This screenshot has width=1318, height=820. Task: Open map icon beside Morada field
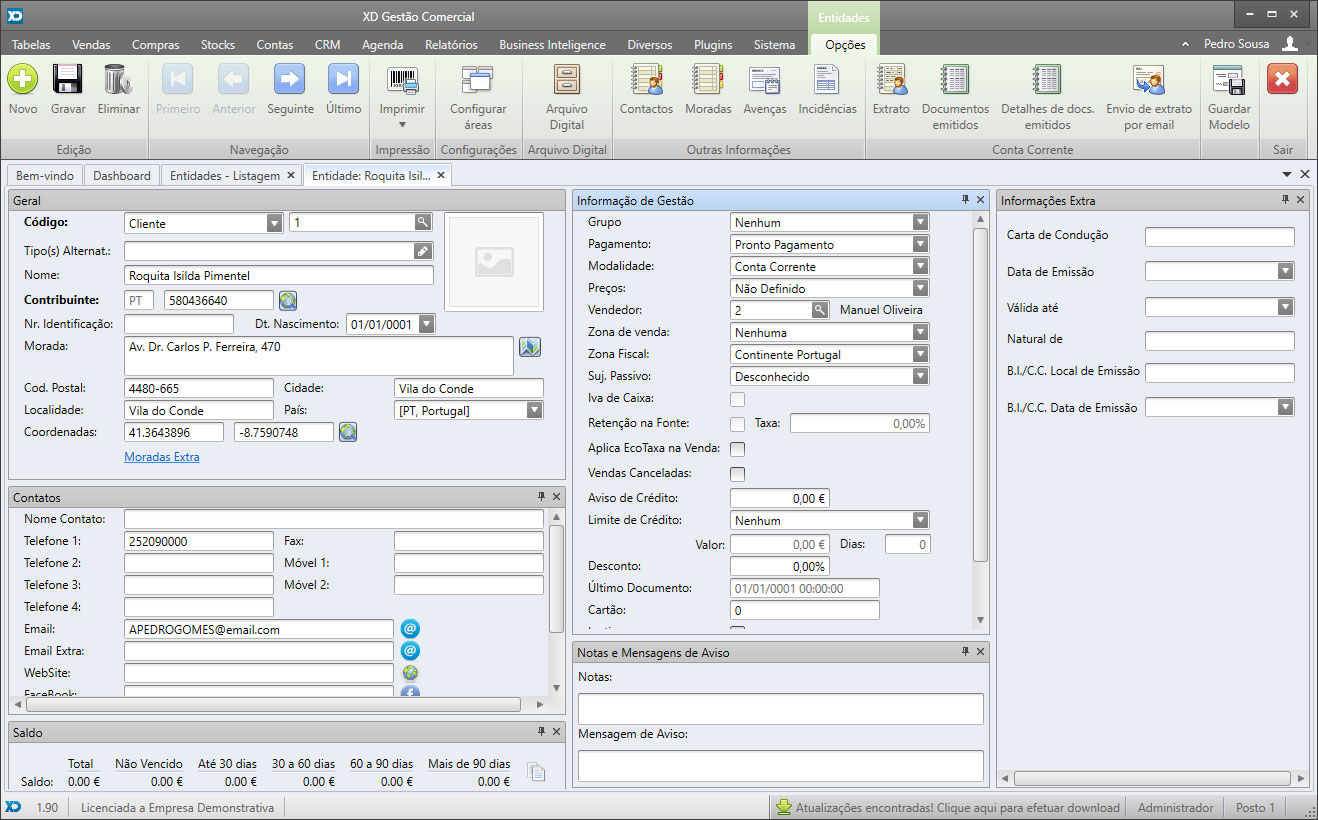click(x=530, y=347)
